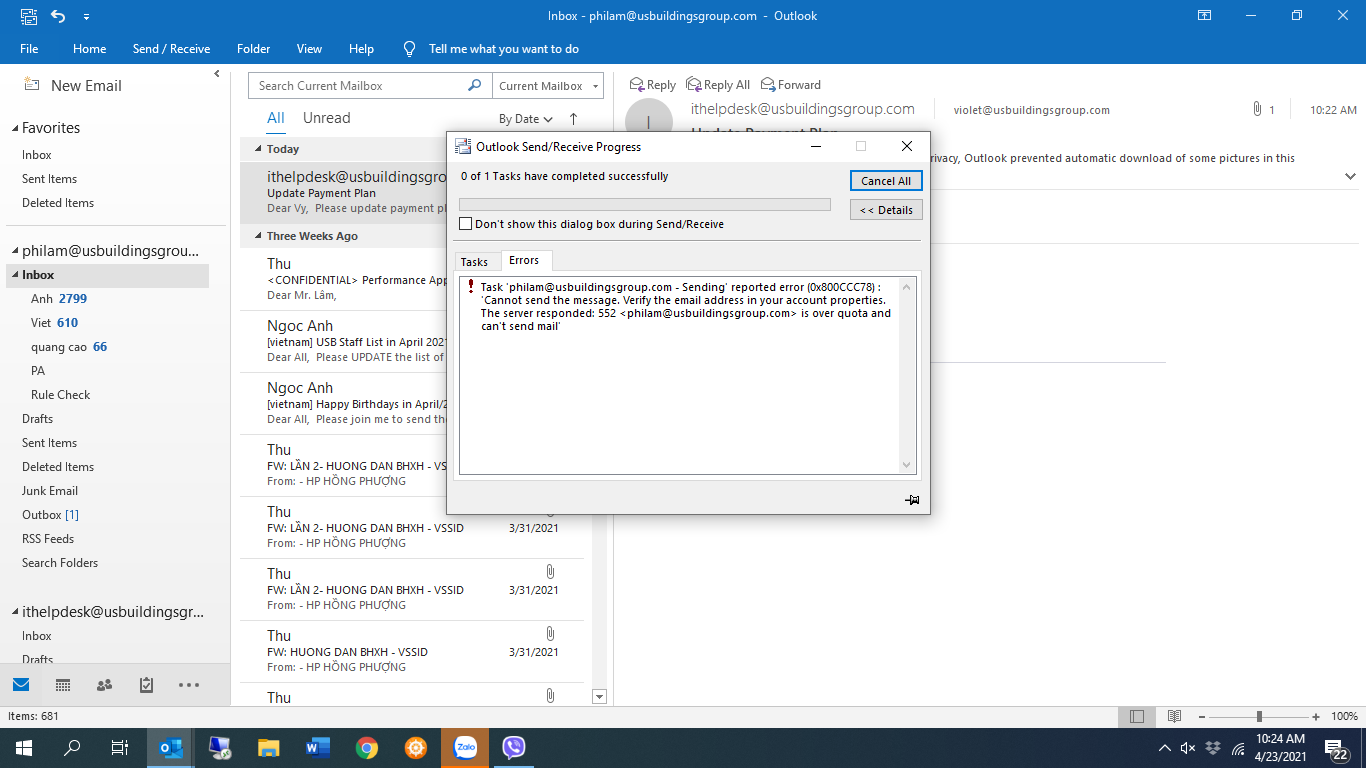Image resolution: width=1366 pixels, height=768 pixels.
Task: Show Unread messages filter
Action: pos(326,118)
